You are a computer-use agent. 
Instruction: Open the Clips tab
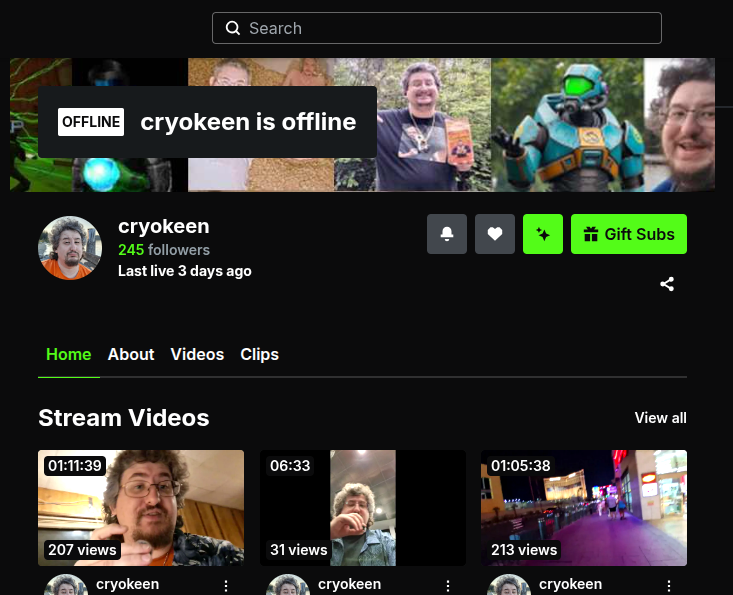(259, 354)
